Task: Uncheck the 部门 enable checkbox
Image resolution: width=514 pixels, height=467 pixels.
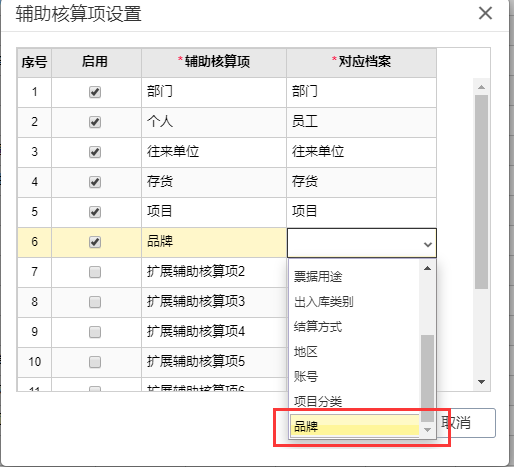Action: 95,92
